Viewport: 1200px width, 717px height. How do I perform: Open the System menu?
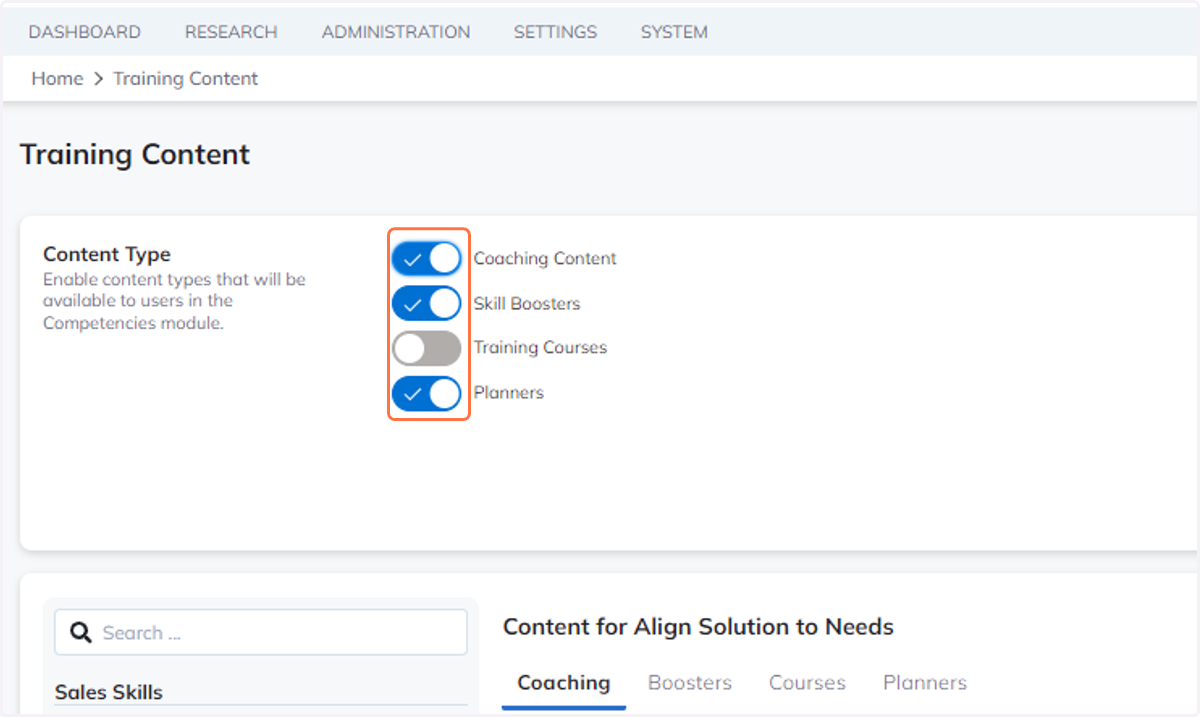(x=674, y=32)
